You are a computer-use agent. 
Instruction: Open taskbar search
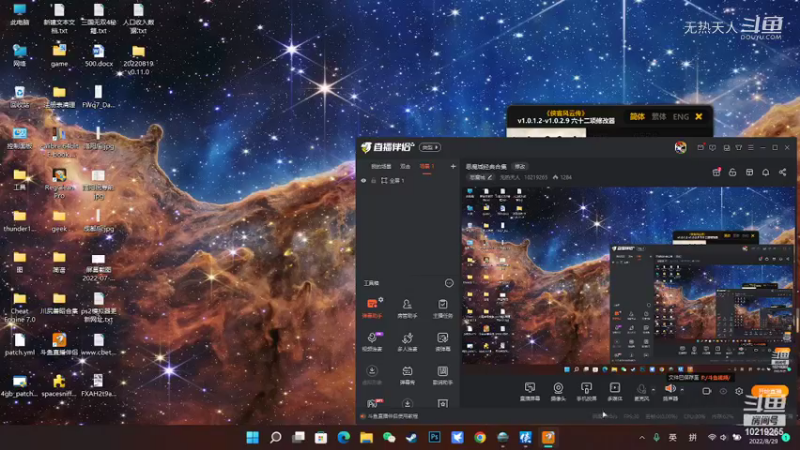tap(276, 437)
